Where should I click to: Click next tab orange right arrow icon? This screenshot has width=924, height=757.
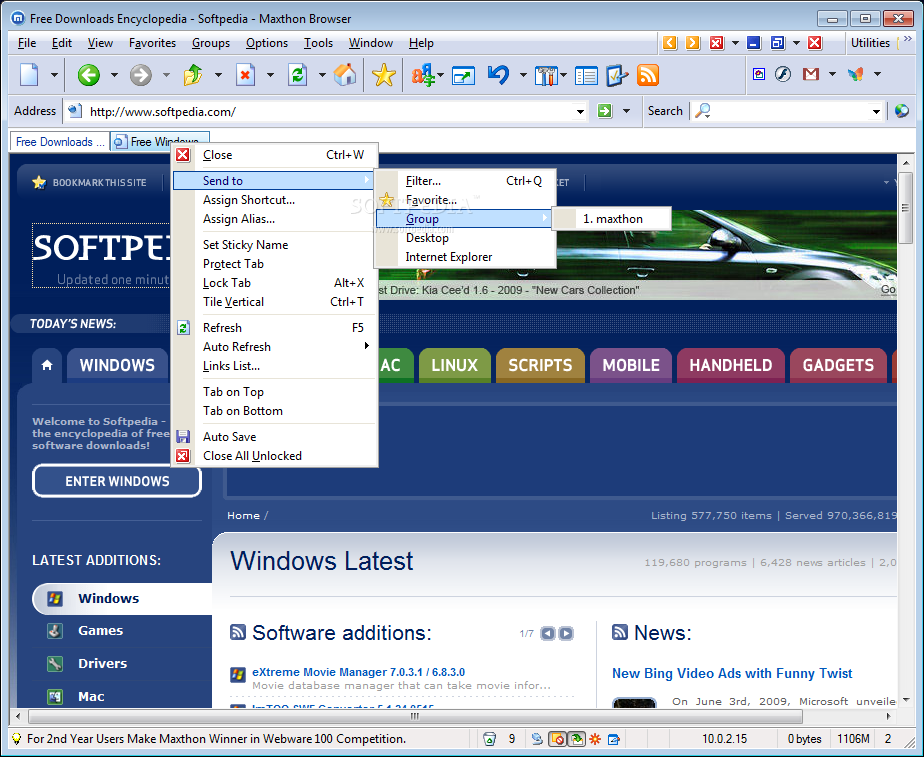(693, 42)
